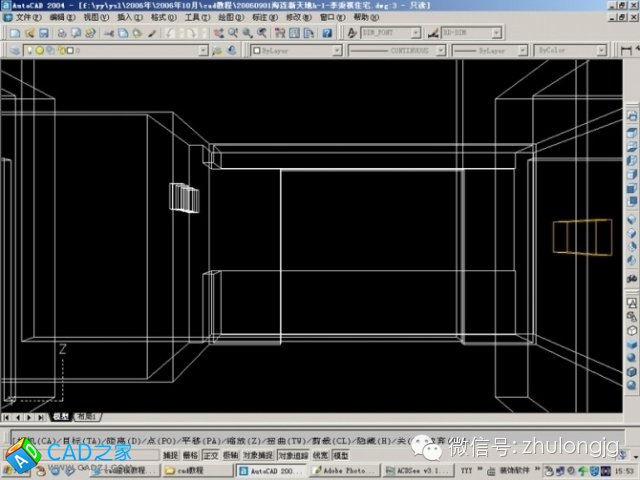Viewport: 640px width, 480px height.
Task: Switch to the 布局1 layout tab
Action: pyautogui.click(x=88, y=416)
